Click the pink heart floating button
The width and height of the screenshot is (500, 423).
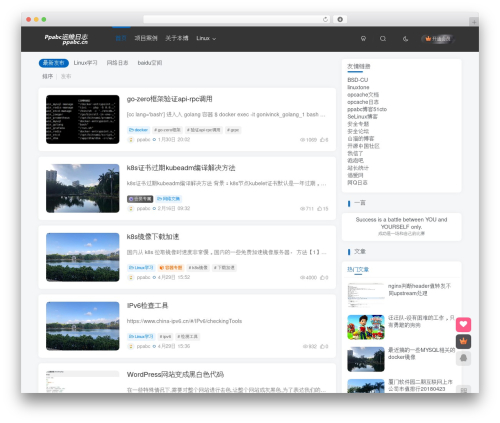[x=463, y=324]
